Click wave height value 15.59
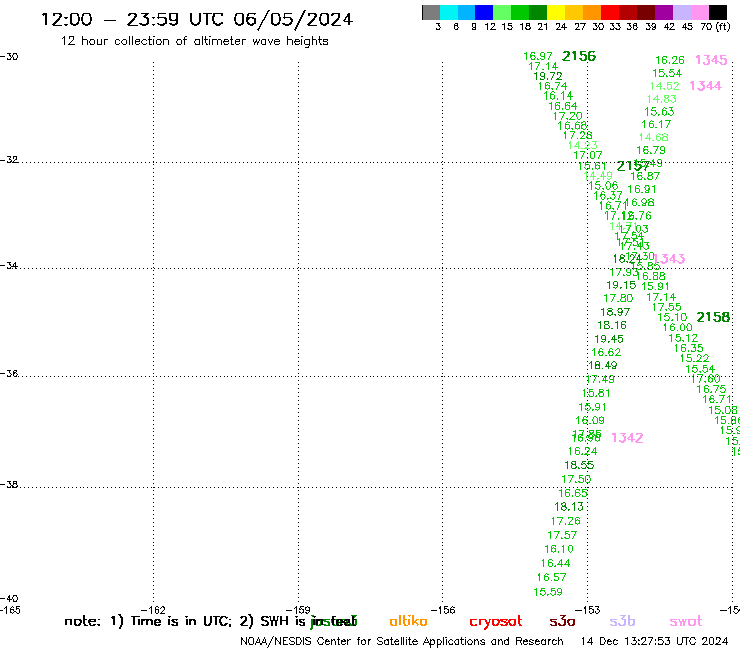This screenshot has height=650, width=740. (548, 592)
